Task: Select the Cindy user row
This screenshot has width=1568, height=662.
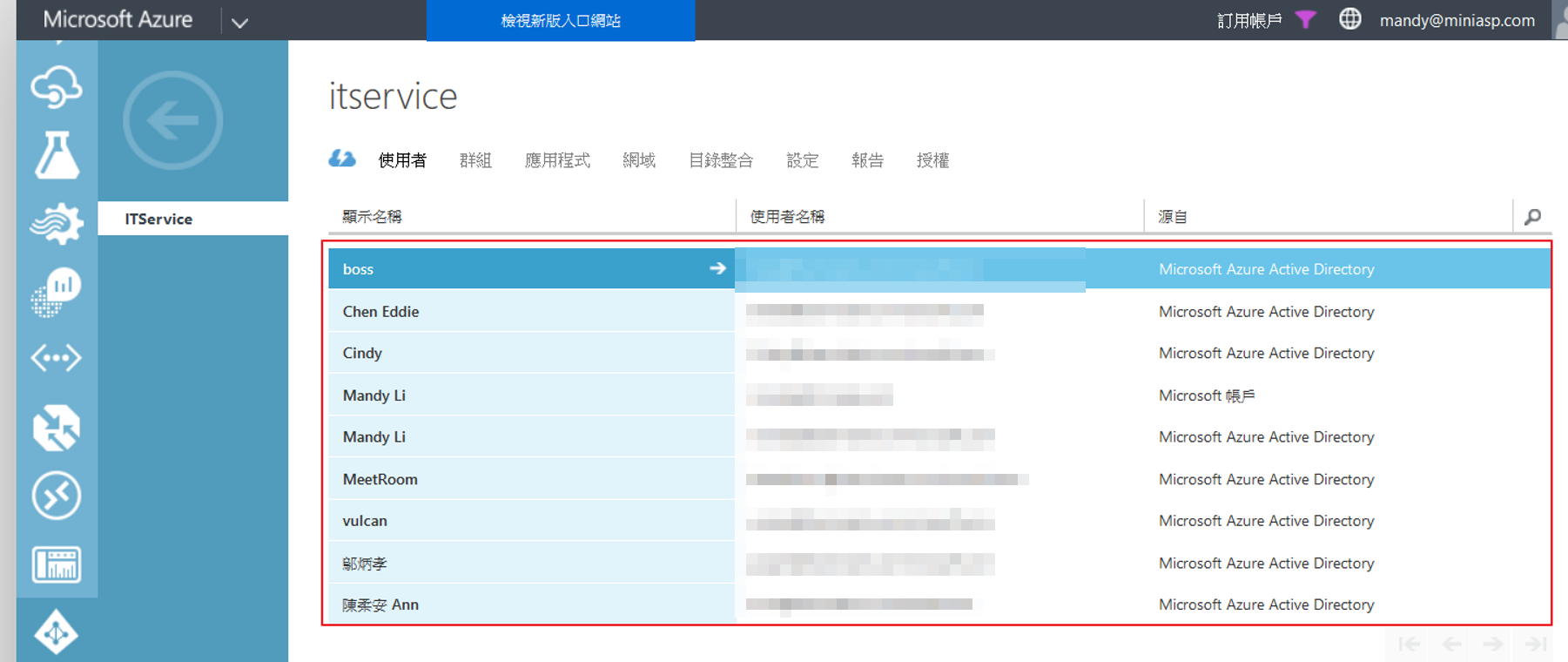Action: click(939, 353)
